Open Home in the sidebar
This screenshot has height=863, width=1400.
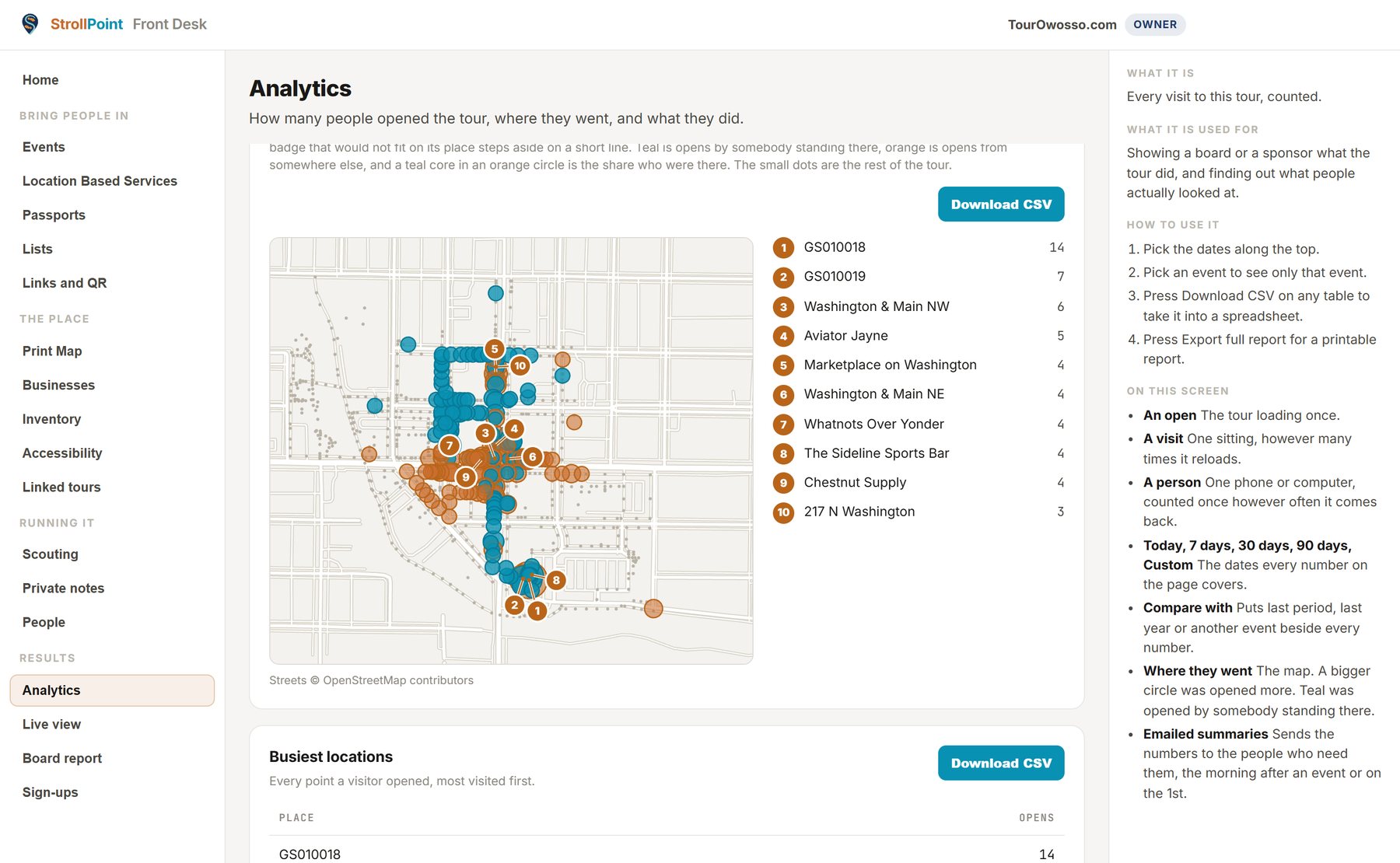[112, 80]
